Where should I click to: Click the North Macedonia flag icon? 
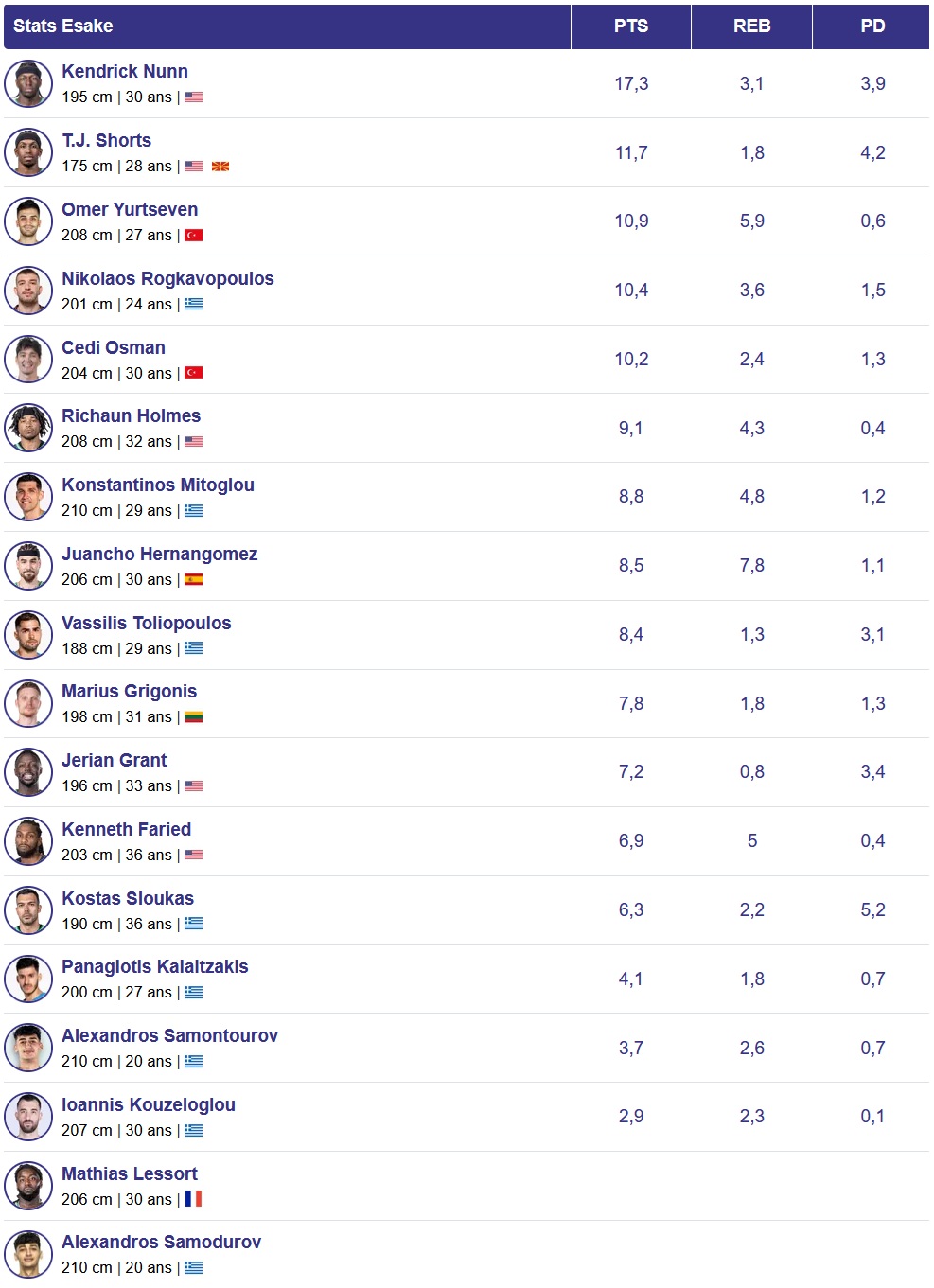(x=220, y=167)
